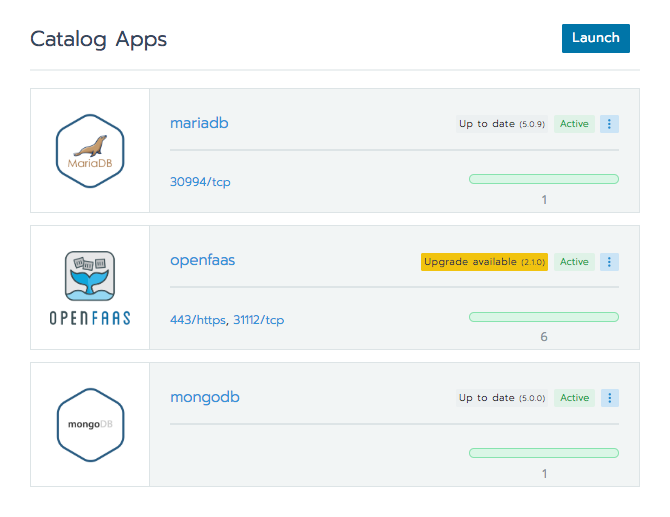Click the openfaas workload count 6

click(544, 337)
